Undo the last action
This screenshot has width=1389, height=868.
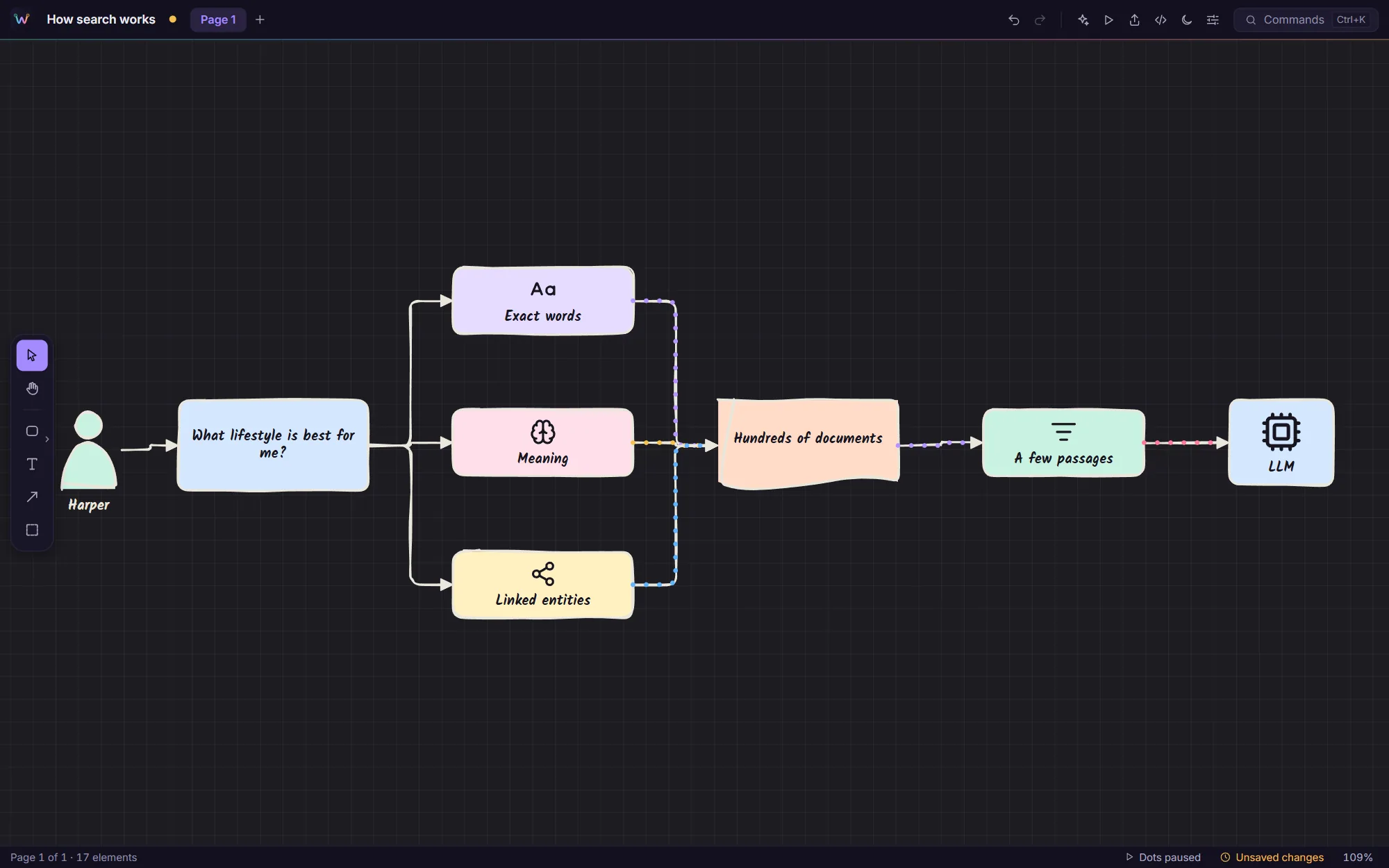coord(1013,20)
